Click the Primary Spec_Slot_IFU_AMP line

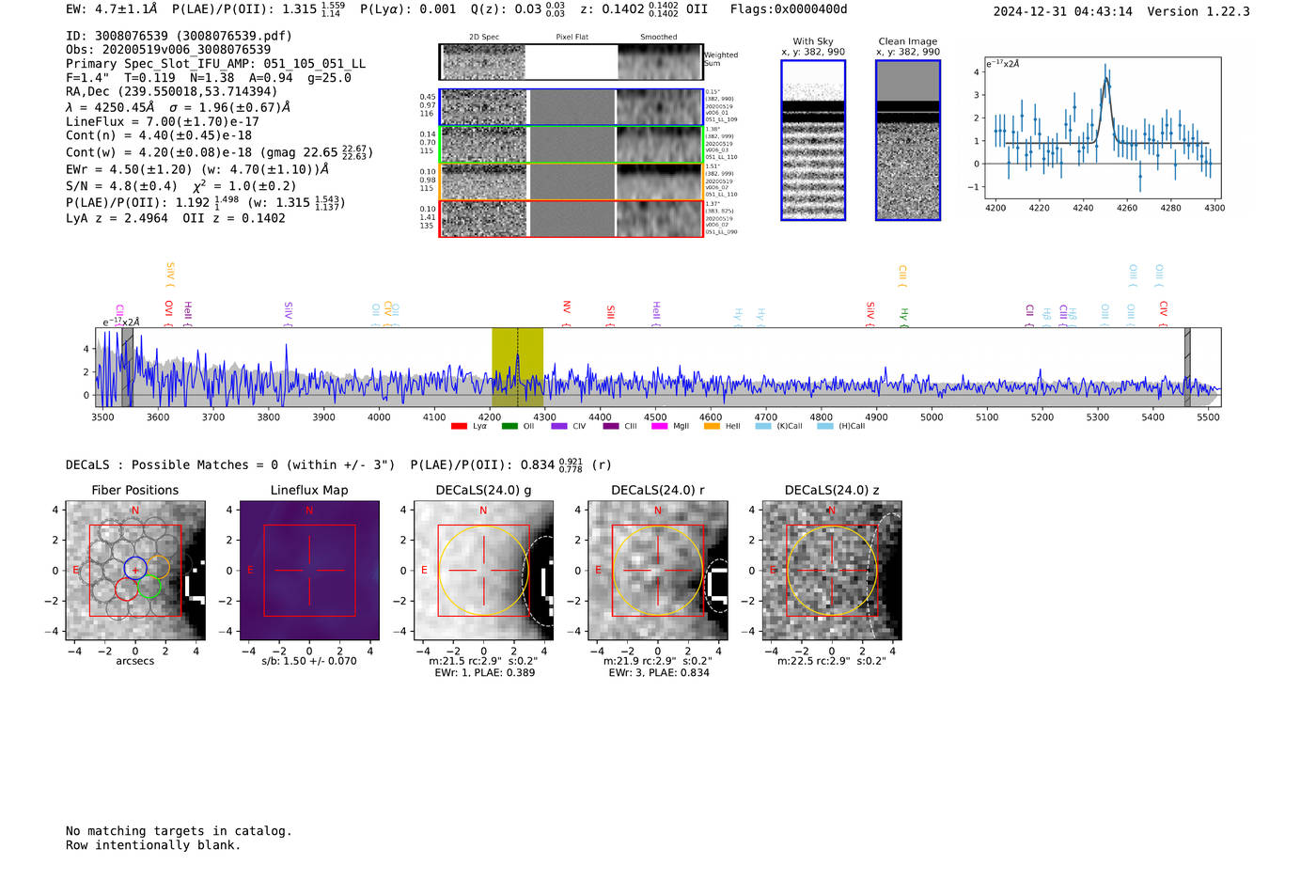pos(215,64)
